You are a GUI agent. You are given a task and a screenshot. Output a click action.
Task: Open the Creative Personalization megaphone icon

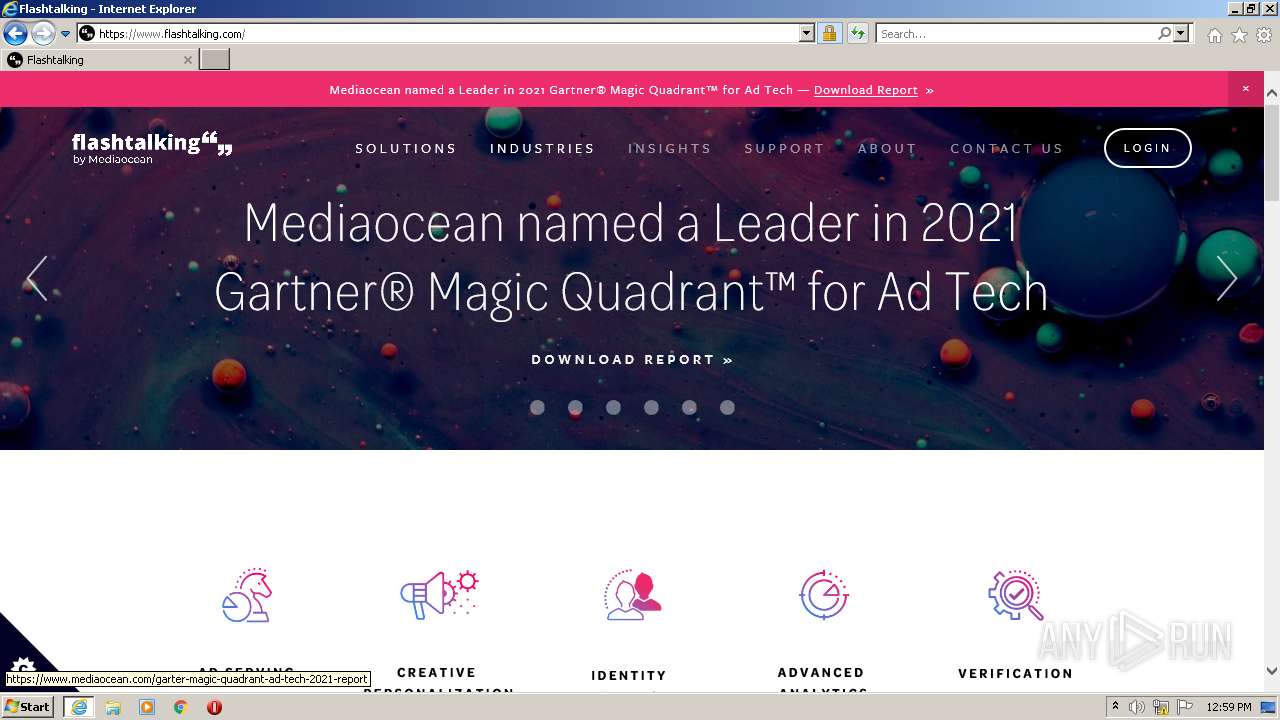click(x=439, y=595)
